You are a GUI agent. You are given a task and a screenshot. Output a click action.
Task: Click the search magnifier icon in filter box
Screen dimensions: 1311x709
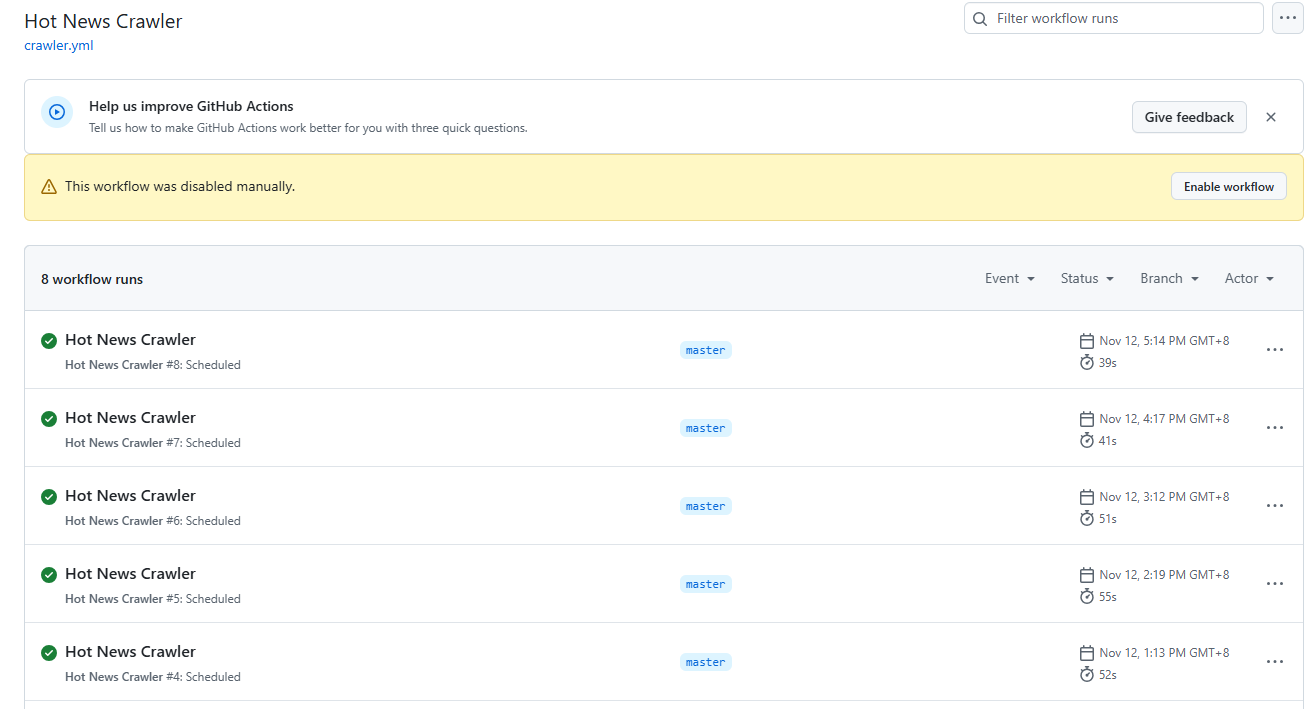coord(980,19)
